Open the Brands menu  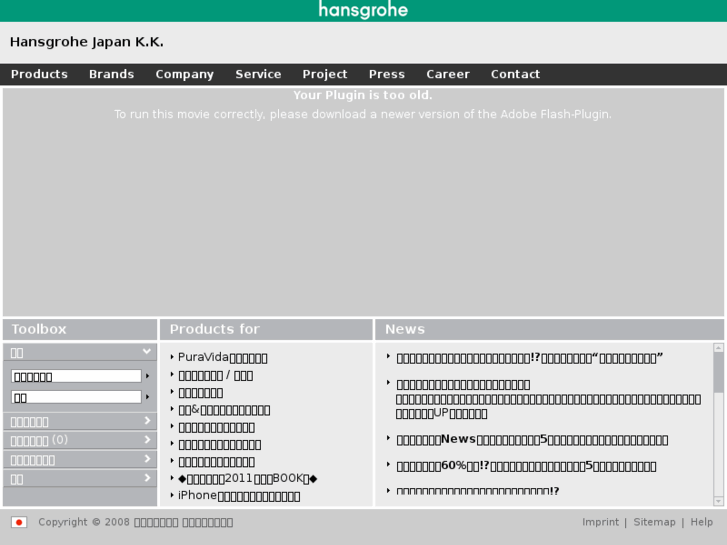(x=111, y=74)
